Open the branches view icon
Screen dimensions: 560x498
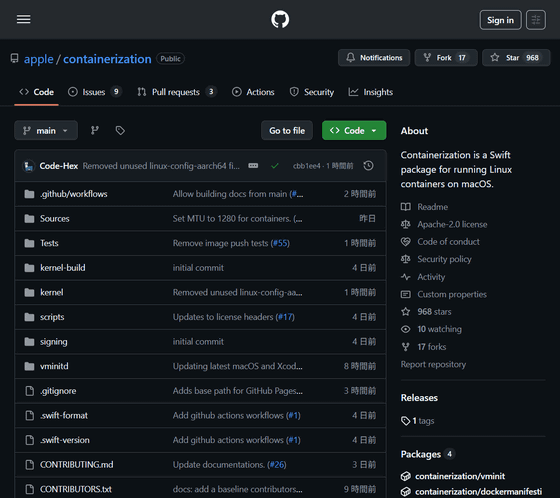click(x=95, y=130)
